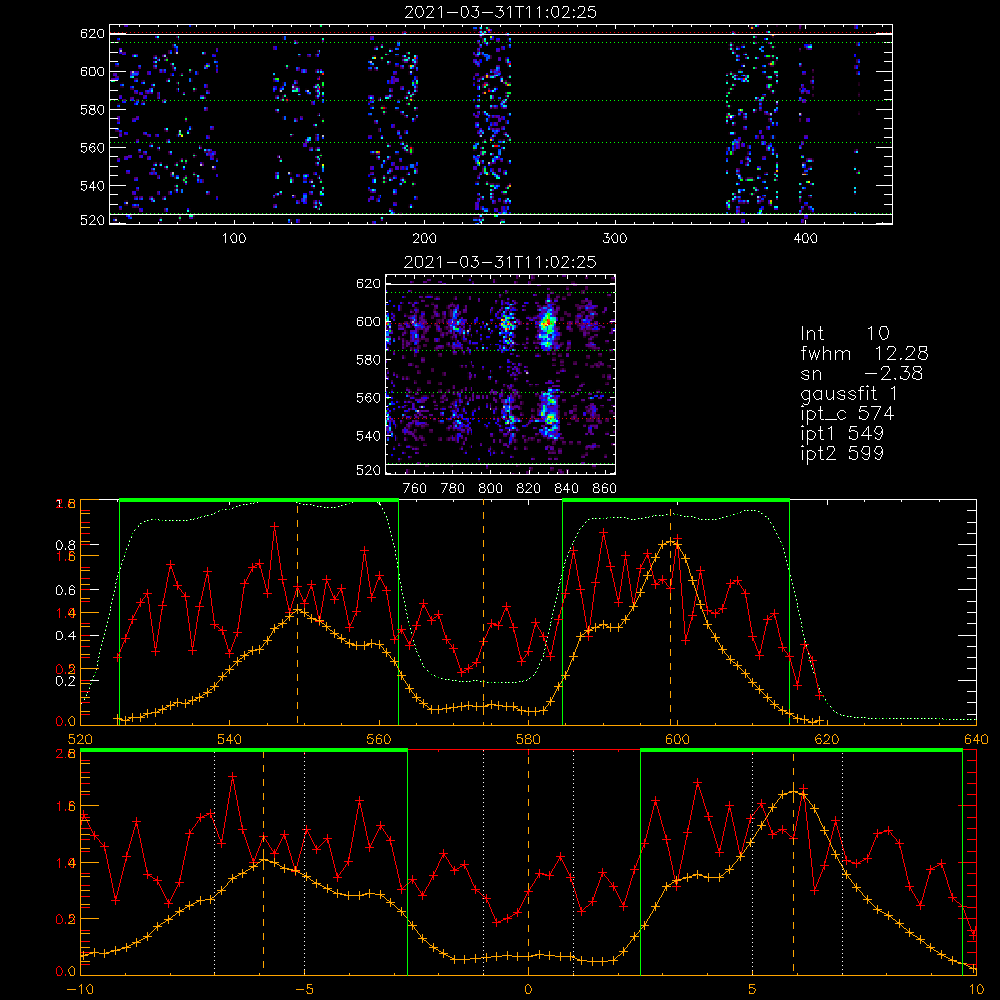The width and height of the screenshot is (1000, 1000).
Task: Click the '200' x-axis tick label
Action: 424,239
